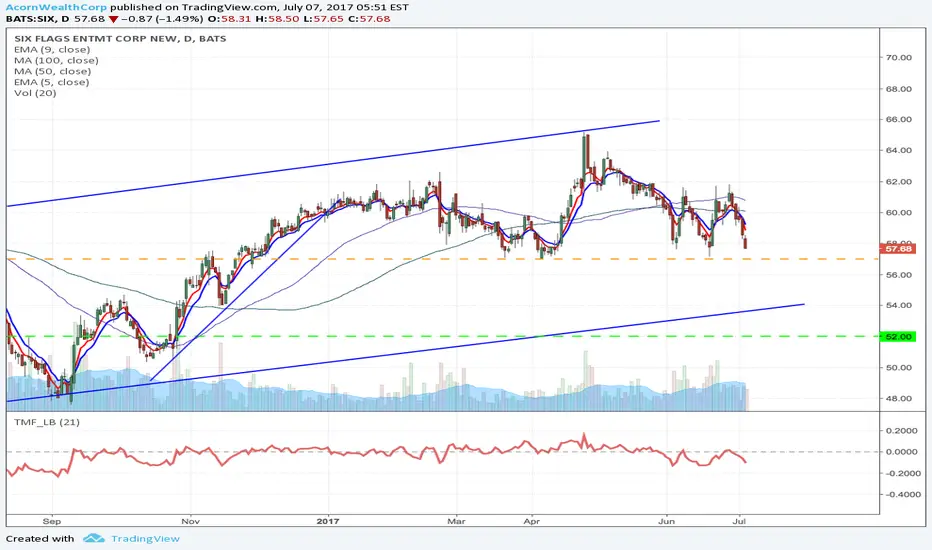Click the 2017 date axis label
The height and width of the screenshot is (550, 932).
(x=328, y=521)
